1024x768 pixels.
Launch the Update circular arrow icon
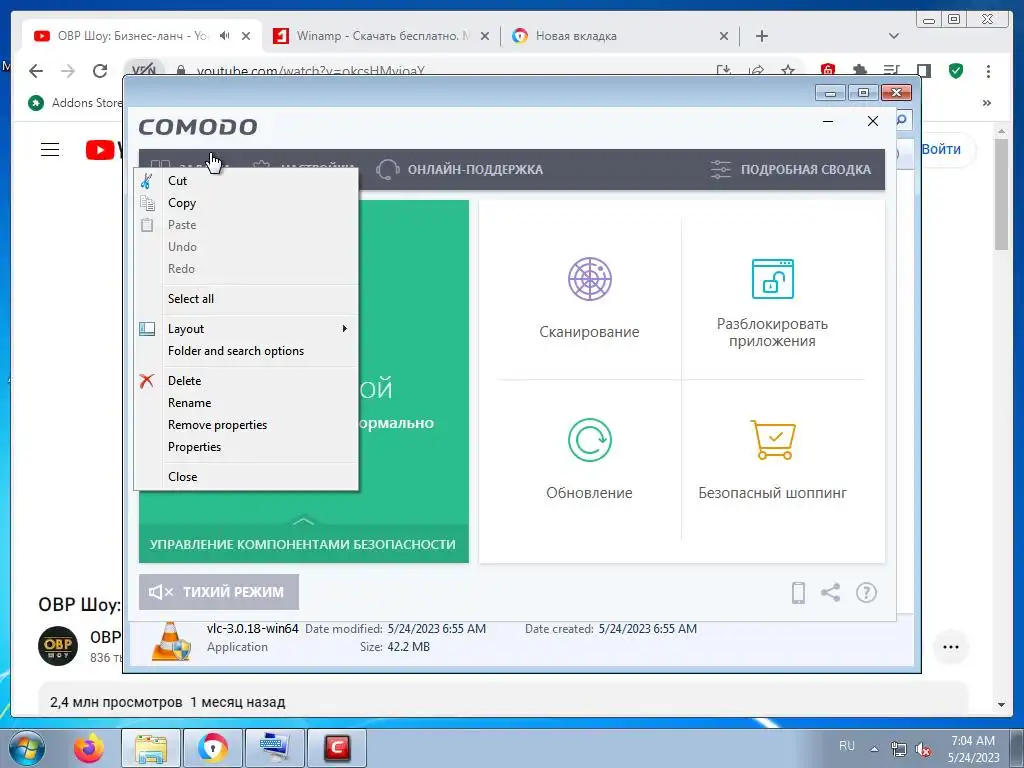point(589,440)
